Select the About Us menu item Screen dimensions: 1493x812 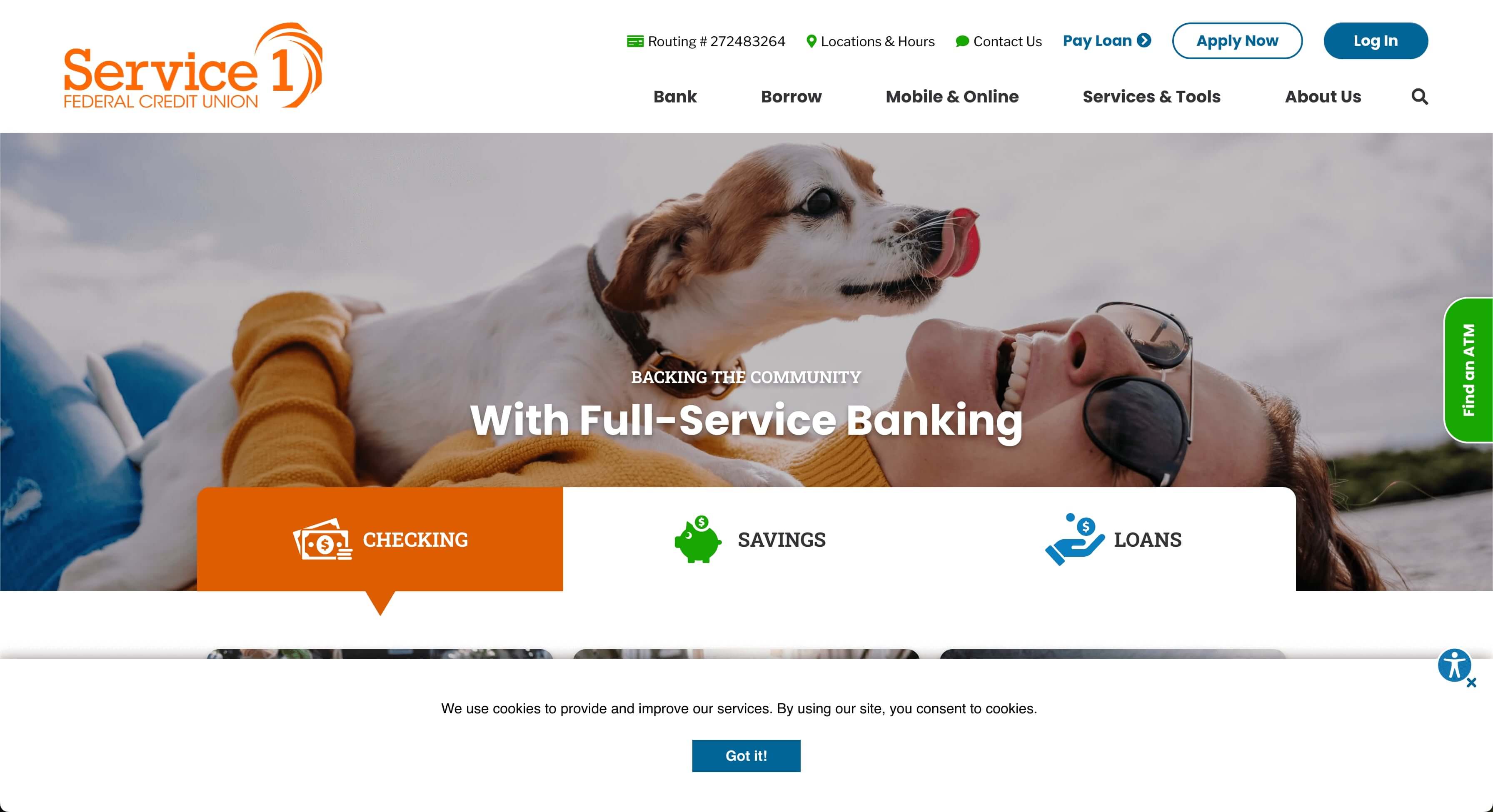point(1323,96)
